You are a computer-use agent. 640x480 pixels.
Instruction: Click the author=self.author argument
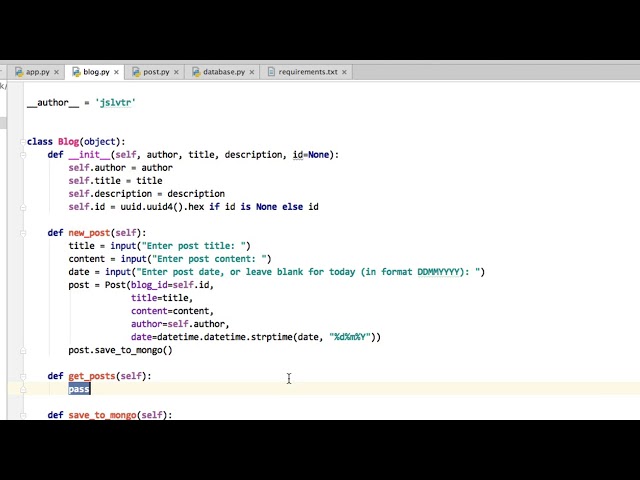(x=179, y=324)
